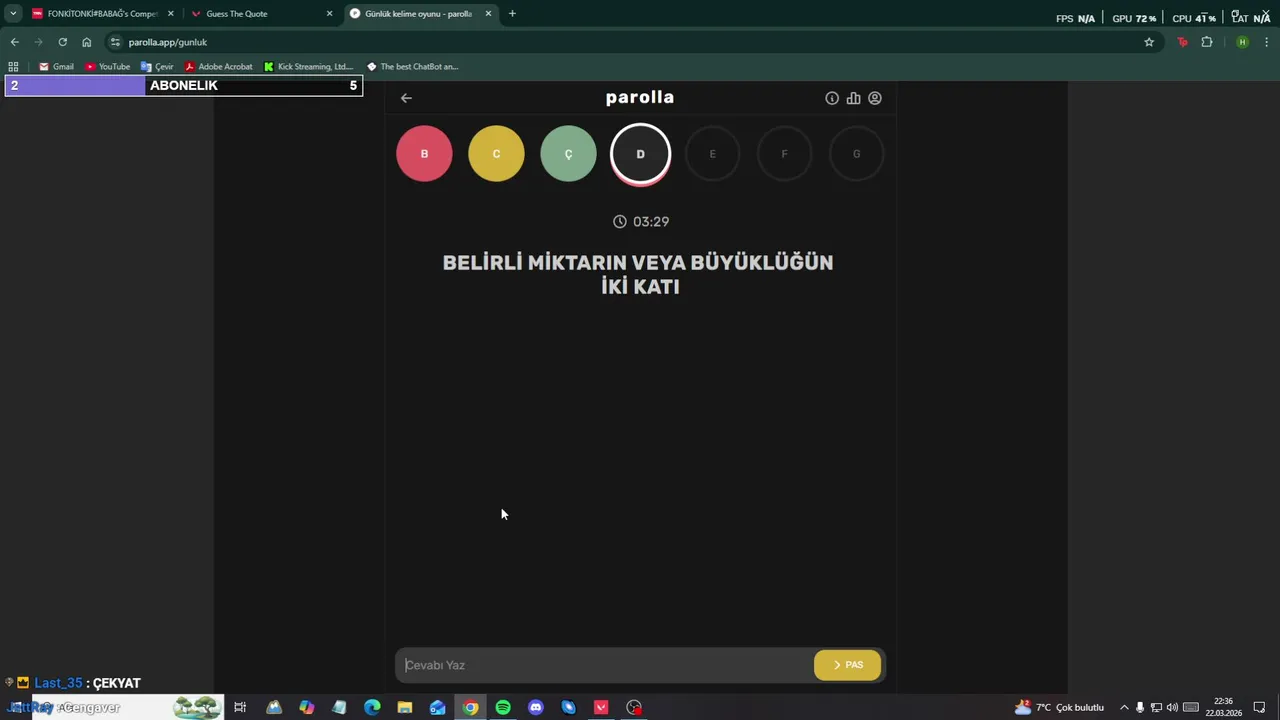Pass the question with the PAS button

pos(847,665)
